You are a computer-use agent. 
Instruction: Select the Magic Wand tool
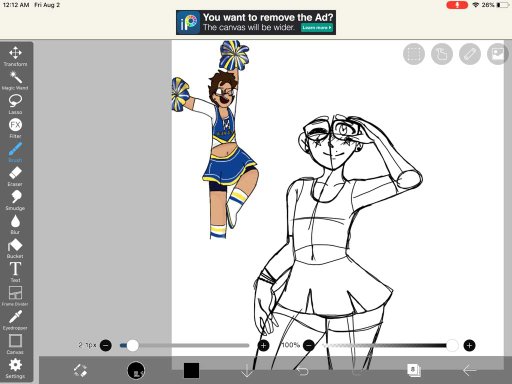tap(15, 80)
